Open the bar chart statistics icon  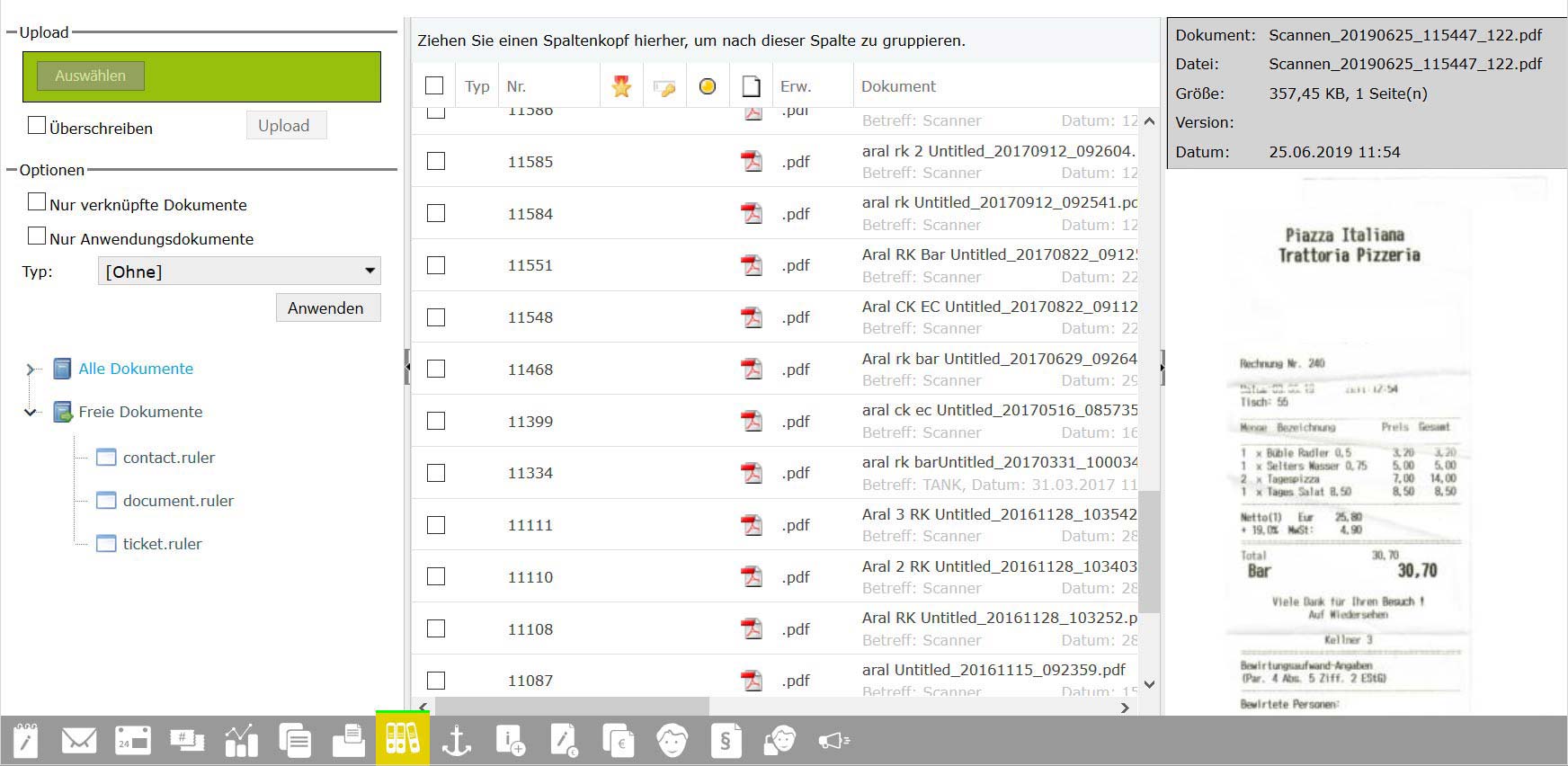coord(241,741)
